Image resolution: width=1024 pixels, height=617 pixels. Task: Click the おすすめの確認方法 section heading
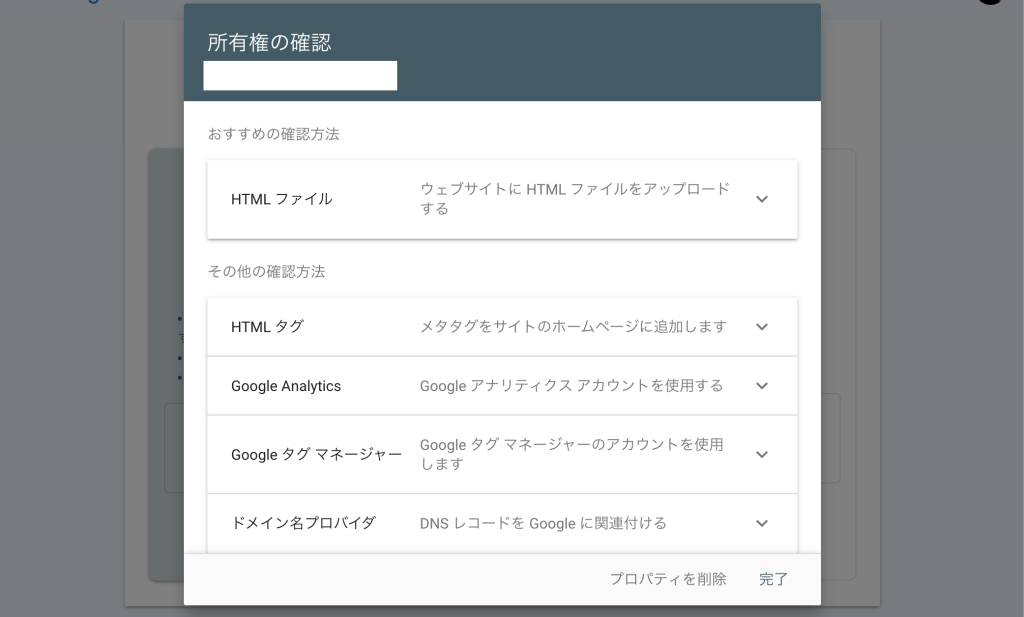[x=274, y=134]
